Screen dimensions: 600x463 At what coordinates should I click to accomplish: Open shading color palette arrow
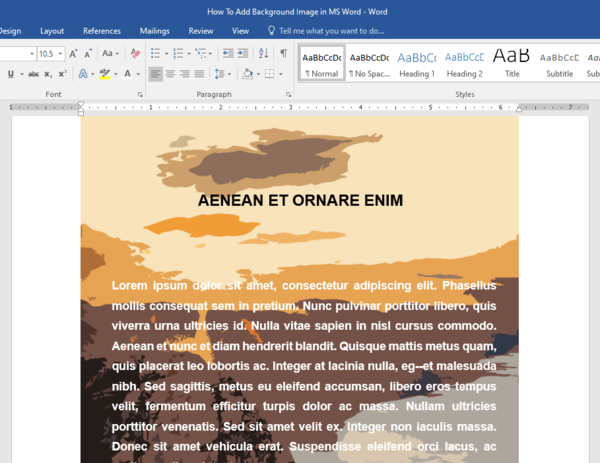(x=258, y=74)
